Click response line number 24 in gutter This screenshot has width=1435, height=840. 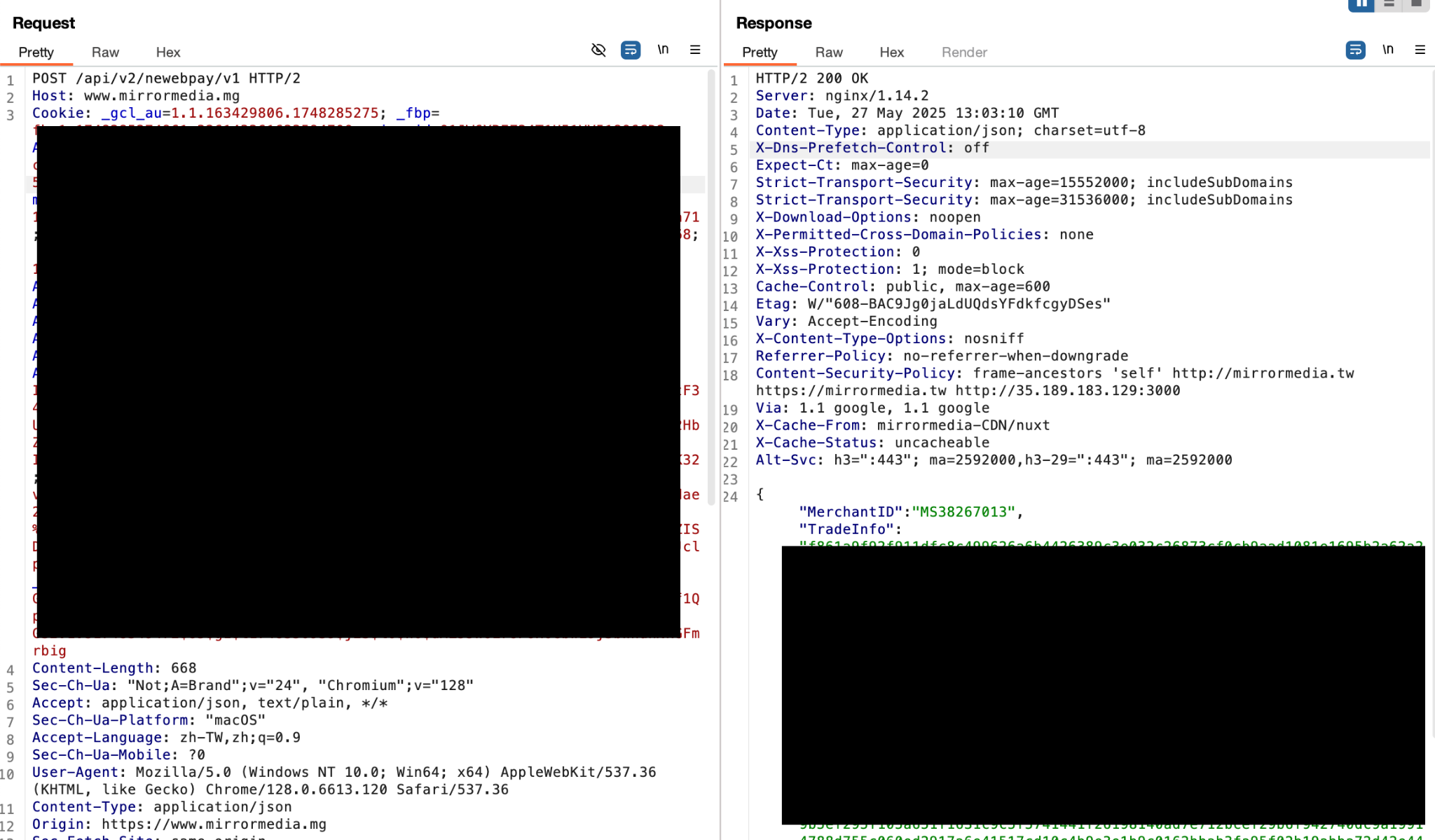[731, 497]
